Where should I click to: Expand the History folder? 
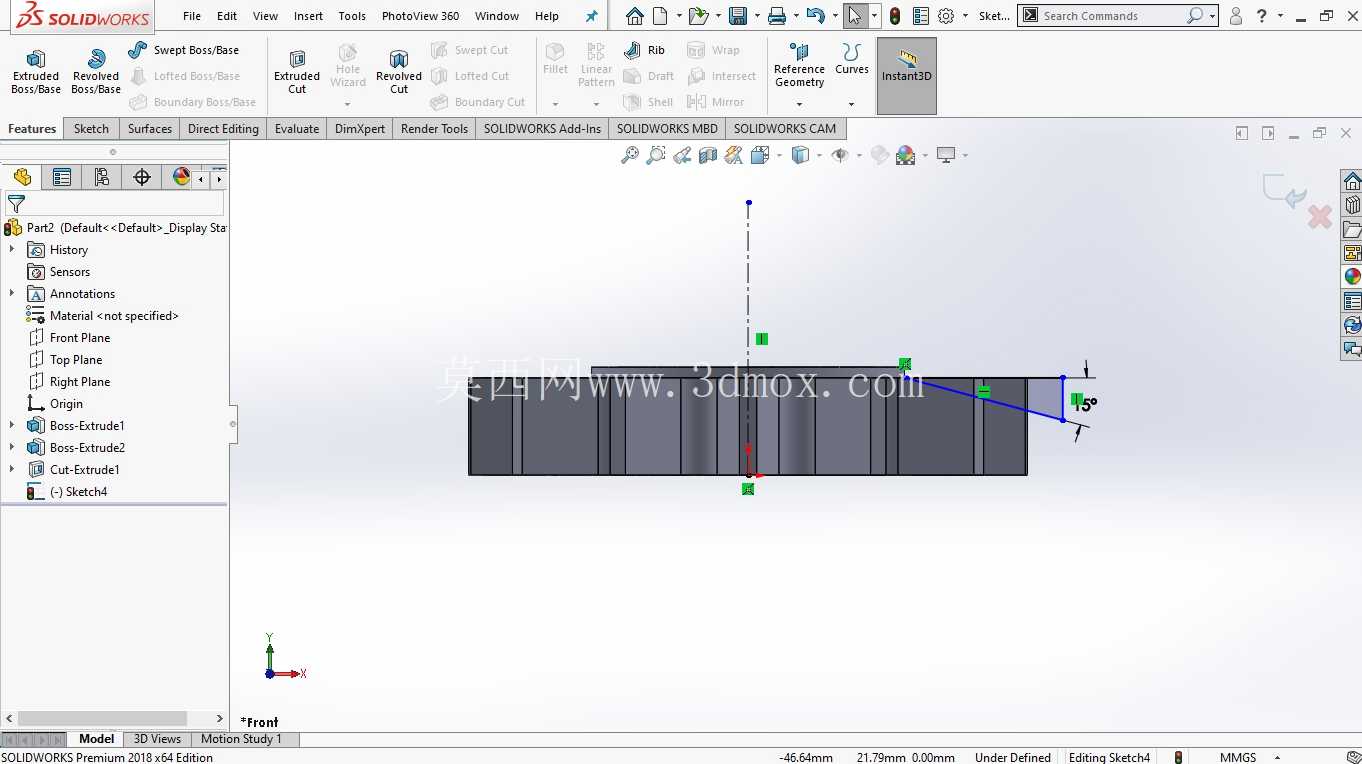12,250
